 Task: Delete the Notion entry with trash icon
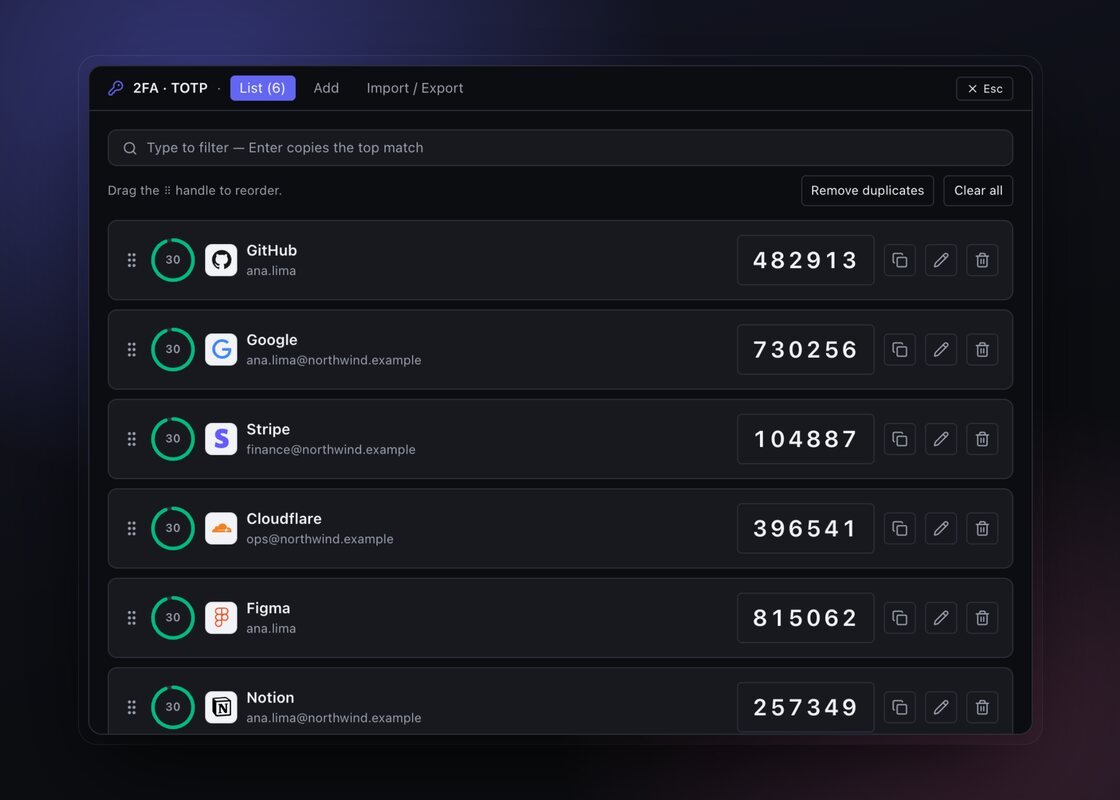pyautogui.click(x=982, y=707)
